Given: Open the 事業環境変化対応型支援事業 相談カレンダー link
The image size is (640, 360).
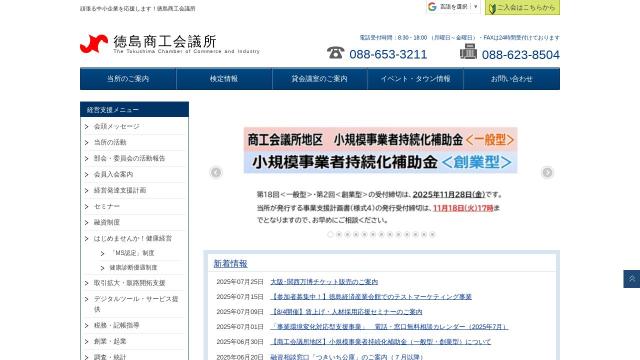Looking at the screenshot, I should click(x=389, y=327).
